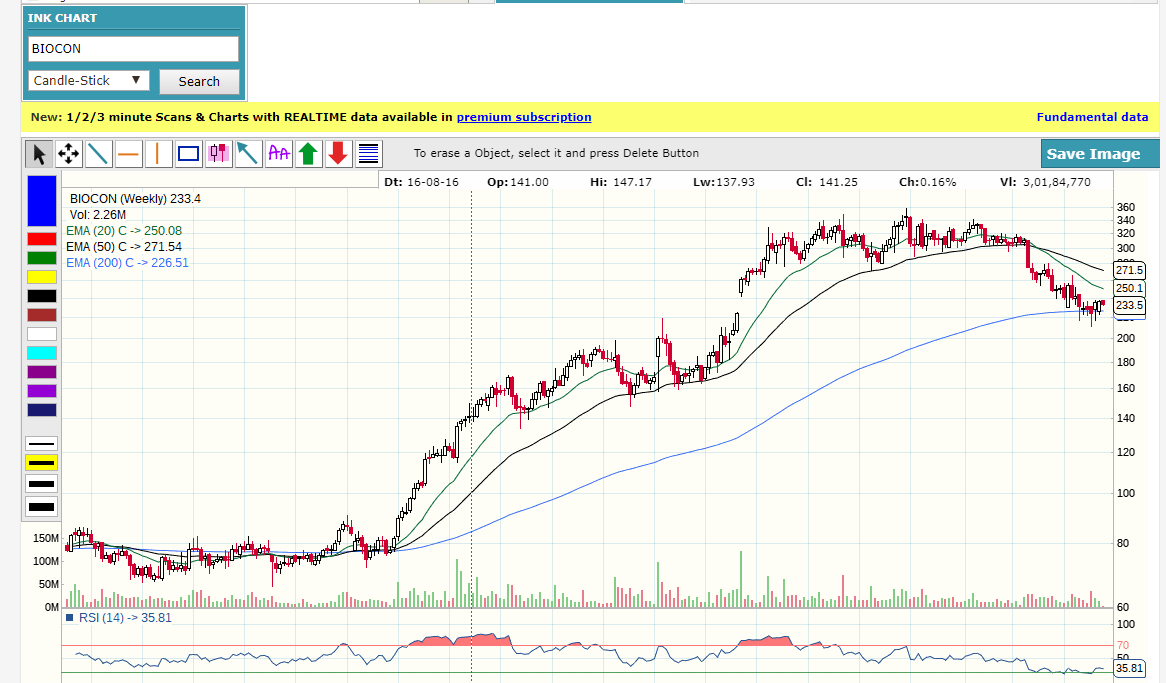Add a red down arrow marker
Image resolution: width=1166 pixels, height=683 pixels.
pyautogui.click(x=339, y=154)
